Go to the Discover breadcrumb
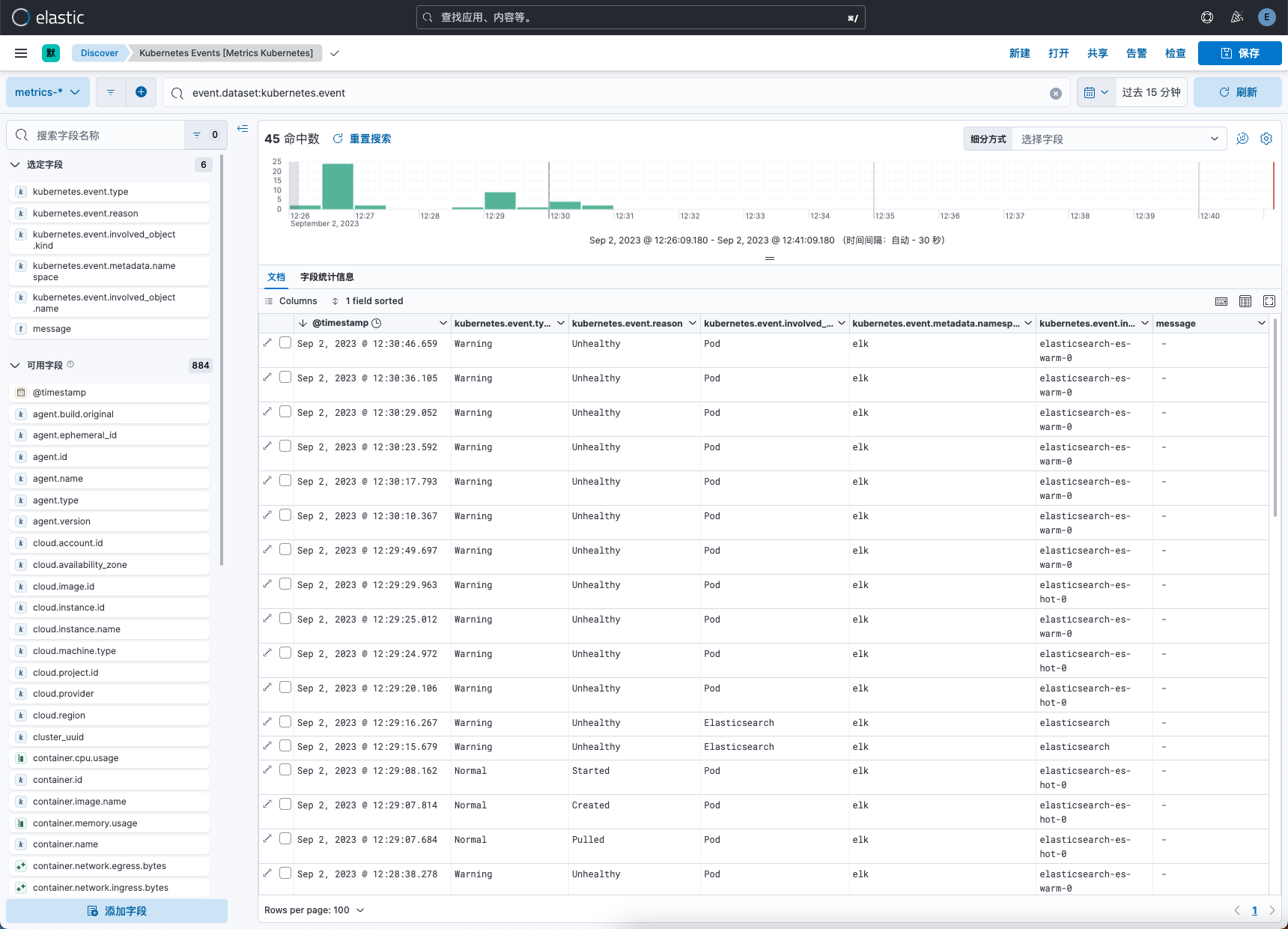1288x929 pixels. click(x=100, y=53)
